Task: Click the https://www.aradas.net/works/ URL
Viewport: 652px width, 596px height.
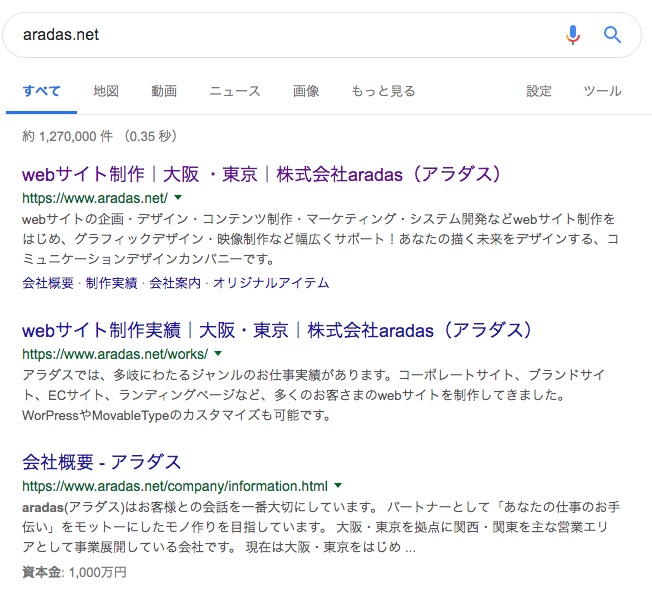Action: (115, 354)
